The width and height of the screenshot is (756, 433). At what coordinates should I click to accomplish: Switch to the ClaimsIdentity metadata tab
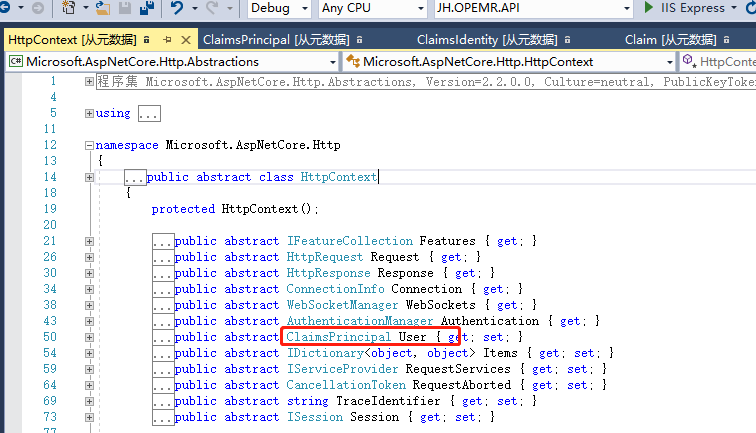coord(487,40)
